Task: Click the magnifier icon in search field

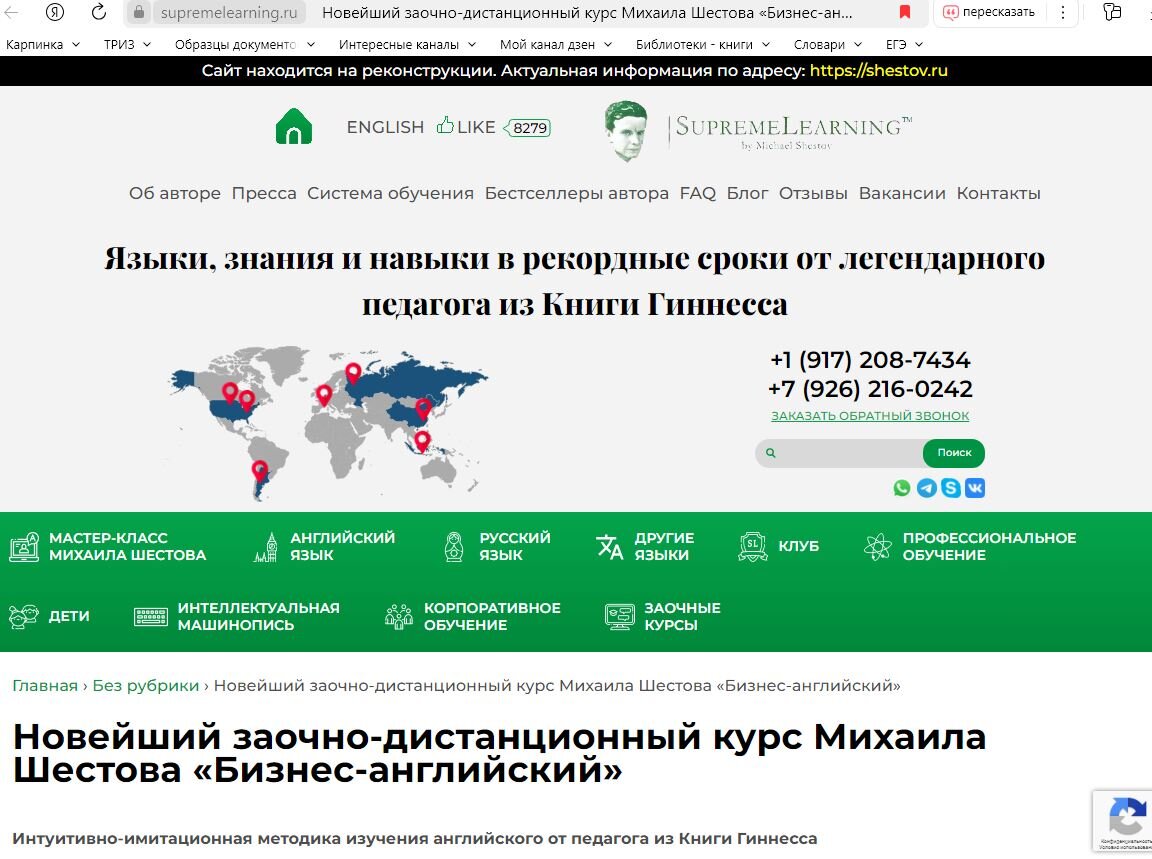Action: point(771,453)
